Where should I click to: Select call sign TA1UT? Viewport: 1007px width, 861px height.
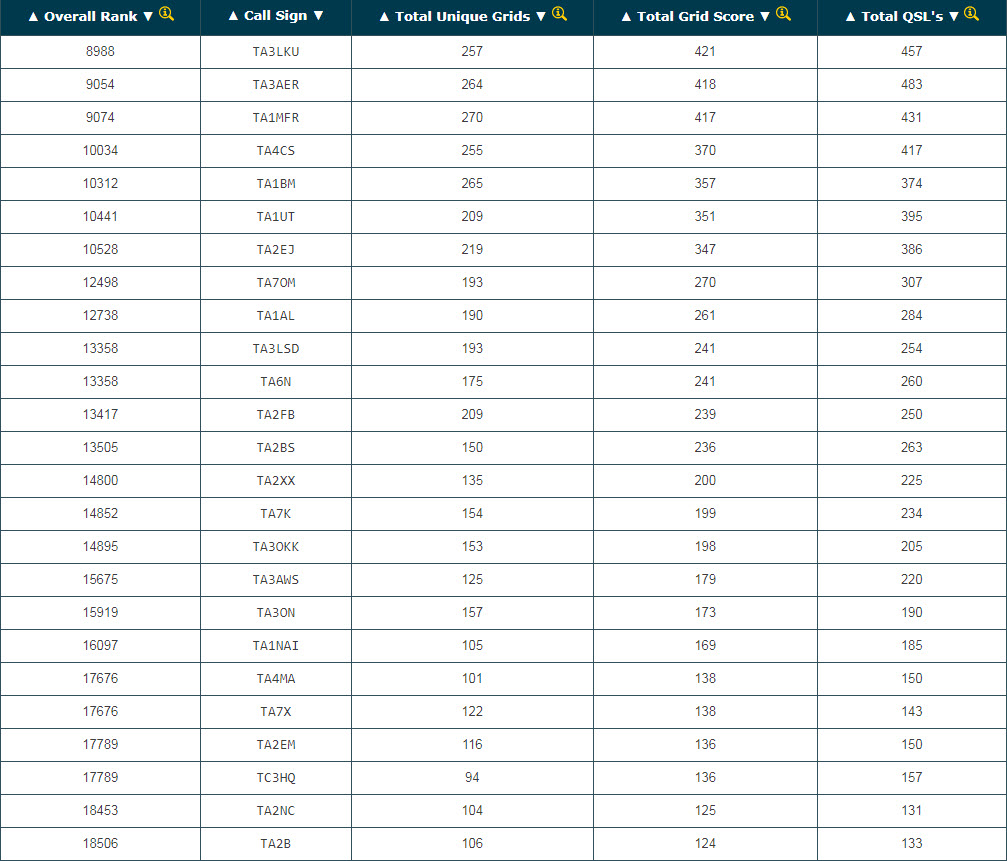click(x=276, y=216)
